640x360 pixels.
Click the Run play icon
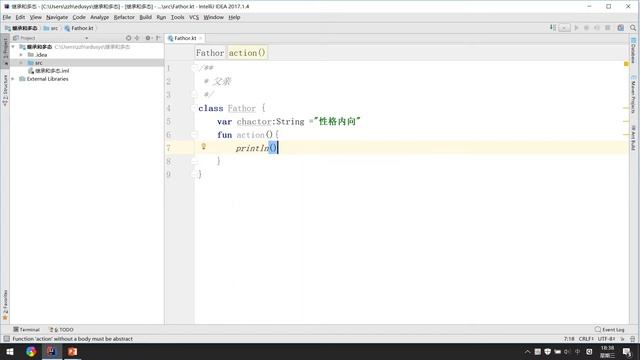pos(576,28)
